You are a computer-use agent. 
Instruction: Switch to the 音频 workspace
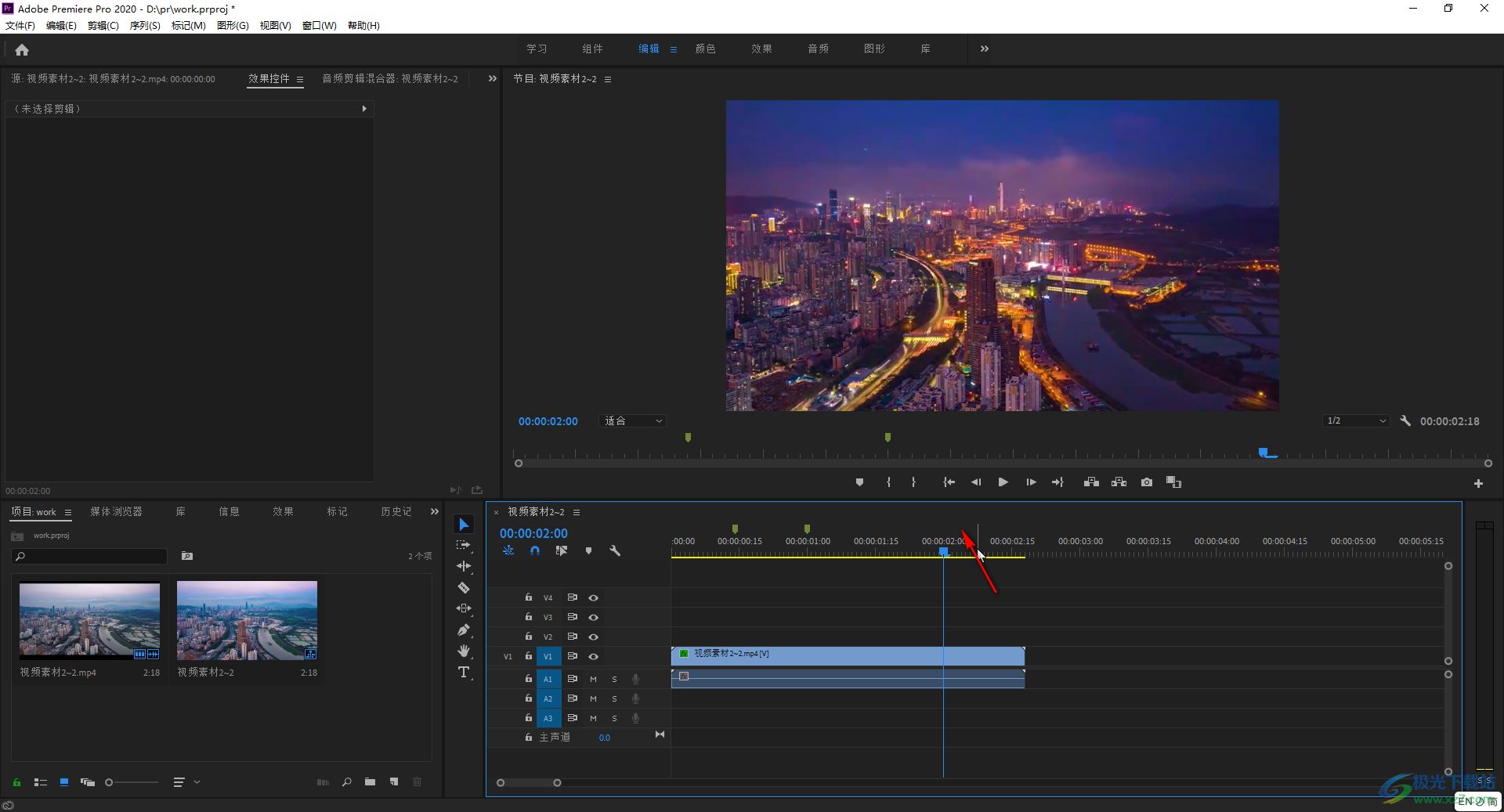818,49
